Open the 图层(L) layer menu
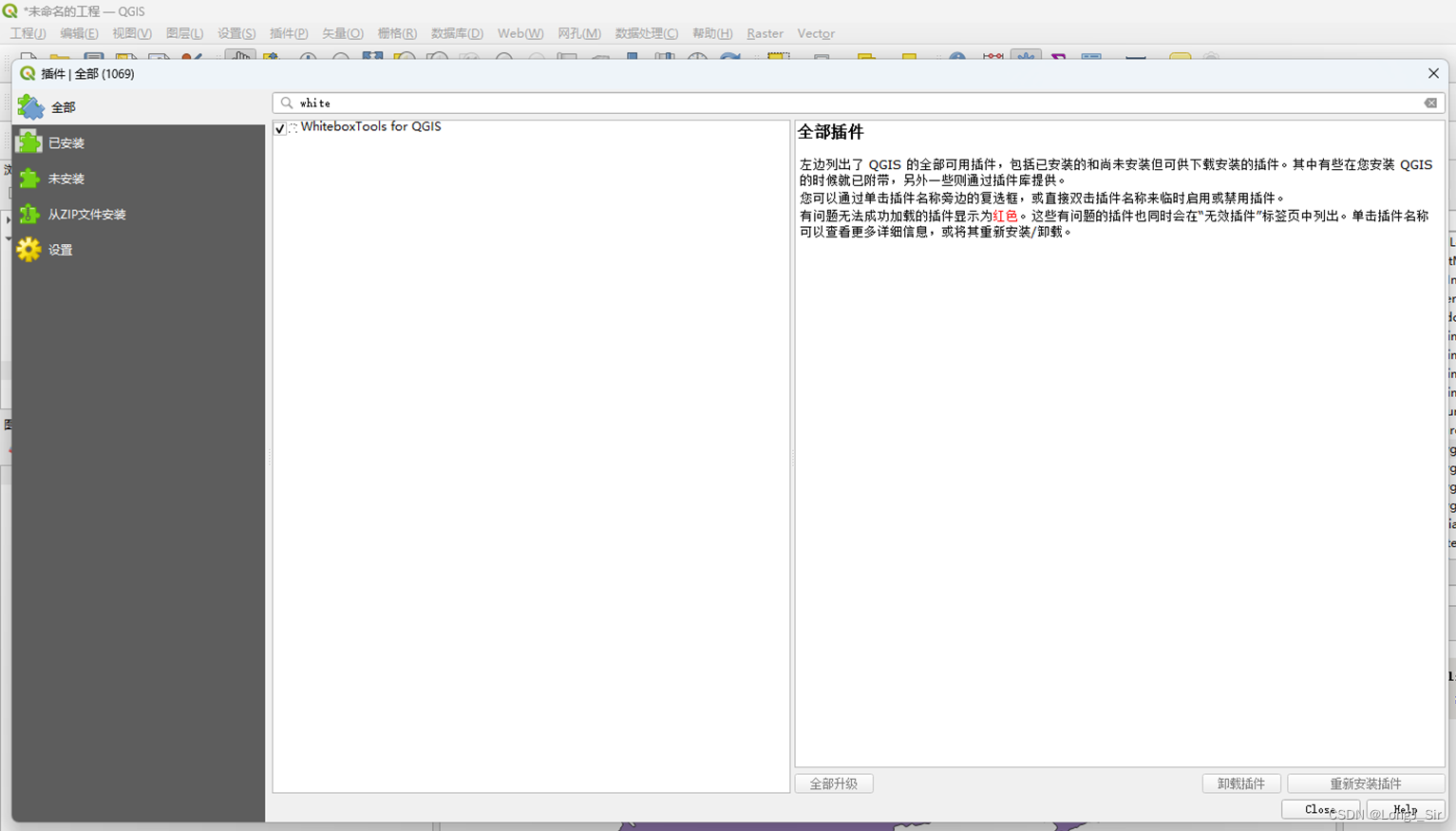This screenshot has height=831, width=1456. coord(184,33)
